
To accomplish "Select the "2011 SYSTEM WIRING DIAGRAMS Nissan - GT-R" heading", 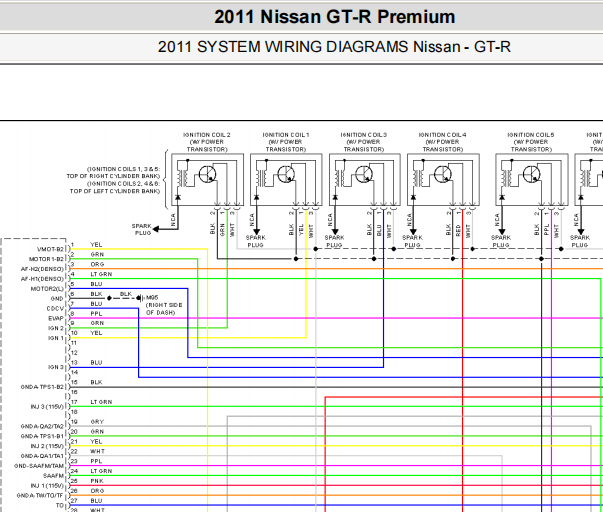I will pos(334,47).
